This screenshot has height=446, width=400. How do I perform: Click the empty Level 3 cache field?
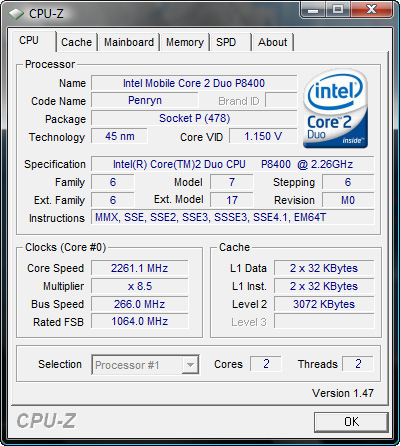(x=324, y=322)
